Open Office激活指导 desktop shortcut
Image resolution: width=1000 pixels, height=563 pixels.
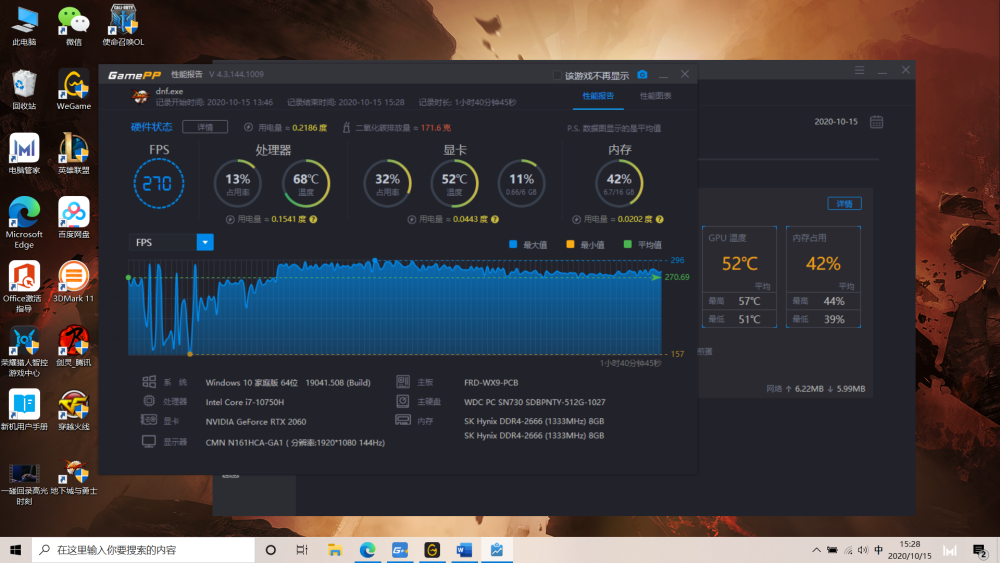24,287
